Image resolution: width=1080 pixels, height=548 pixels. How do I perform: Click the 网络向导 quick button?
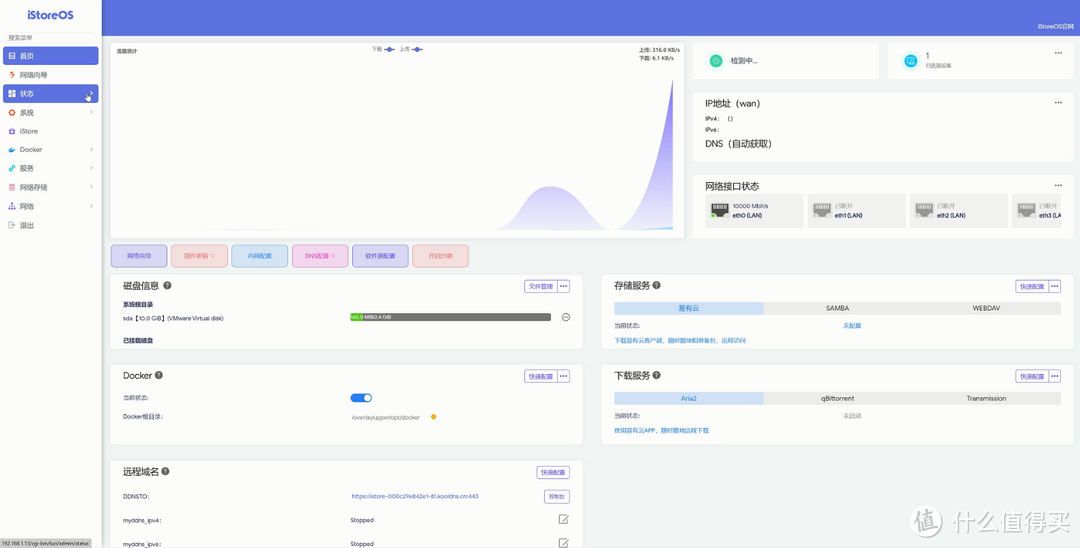(139, 256)
